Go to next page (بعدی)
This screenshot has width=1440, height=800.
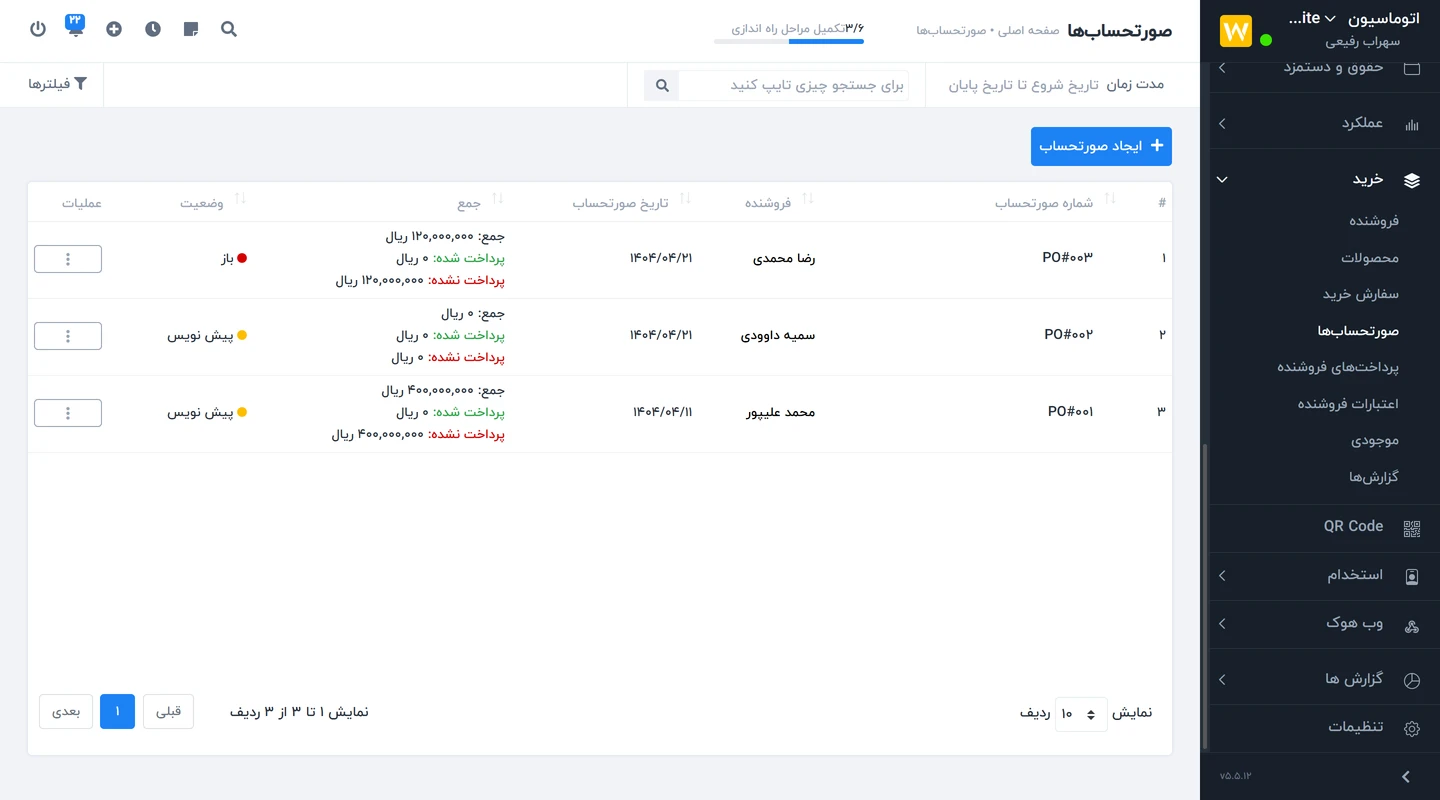[66, 712]
